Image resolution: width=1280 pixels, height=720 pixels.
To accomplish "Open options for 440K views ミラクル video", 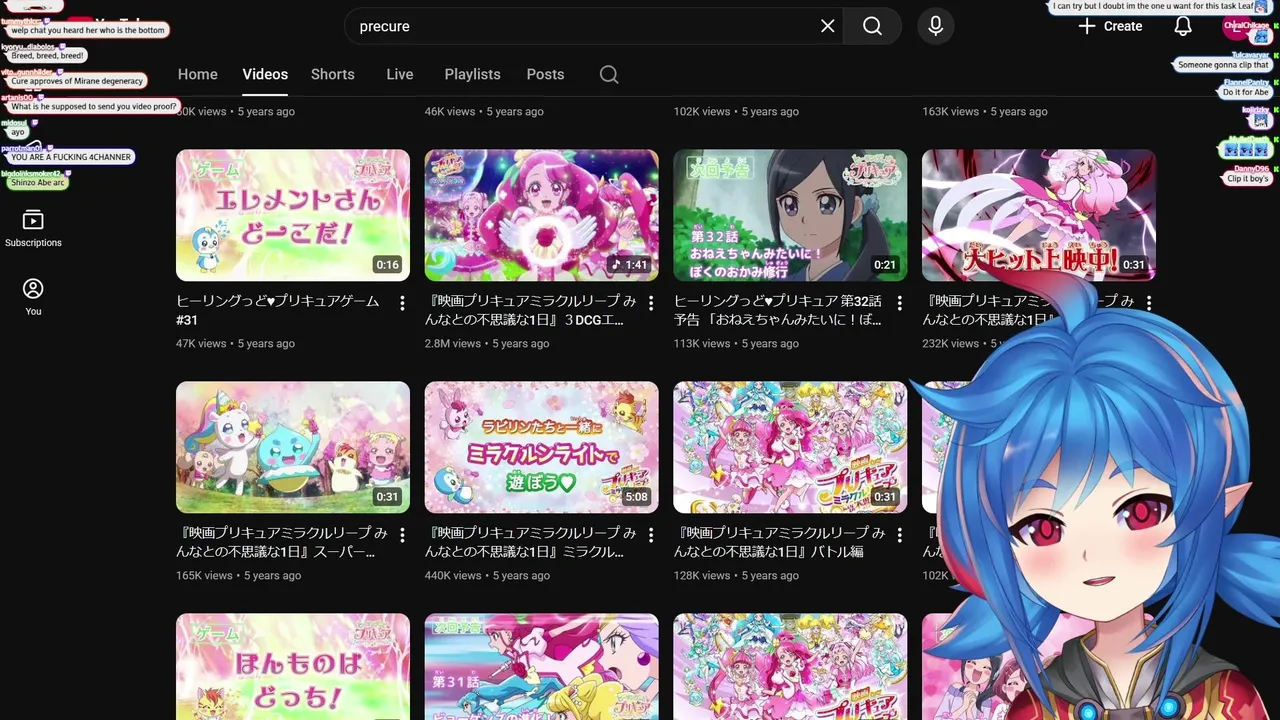I will pos(651,535).
